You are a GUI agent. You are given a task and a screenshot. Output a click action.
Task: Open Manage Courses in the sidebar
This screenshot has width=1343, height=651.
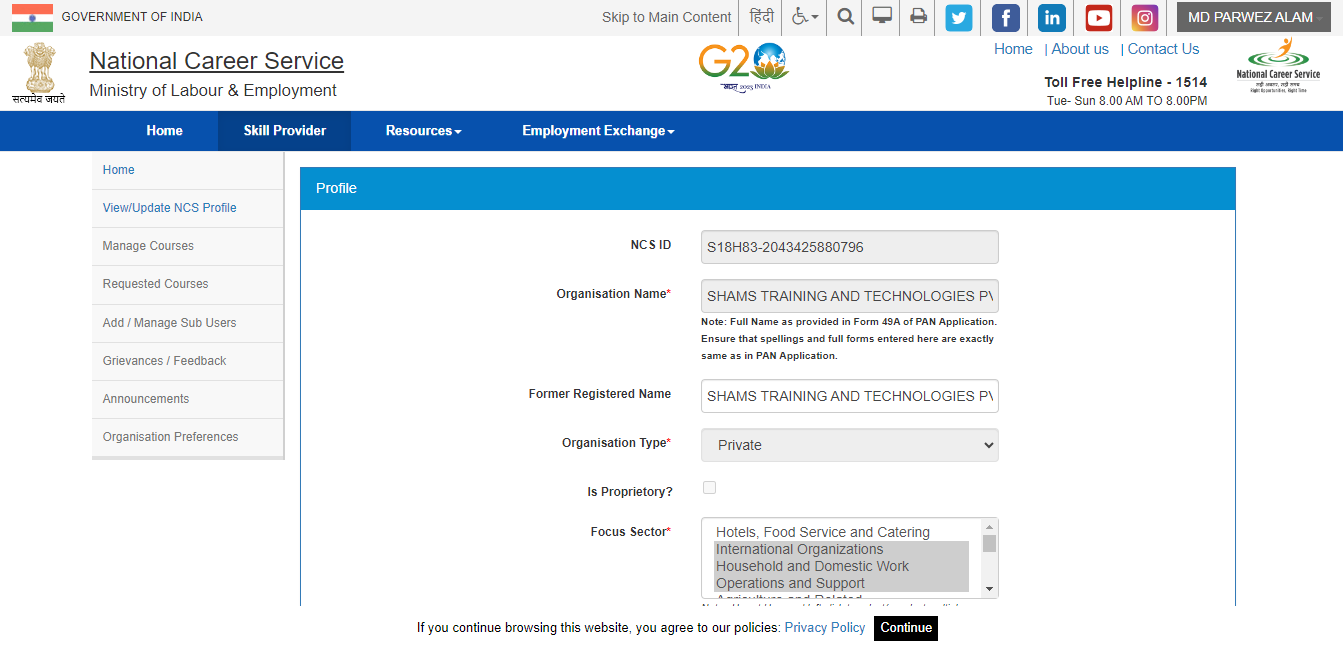[x=148, y=246]
